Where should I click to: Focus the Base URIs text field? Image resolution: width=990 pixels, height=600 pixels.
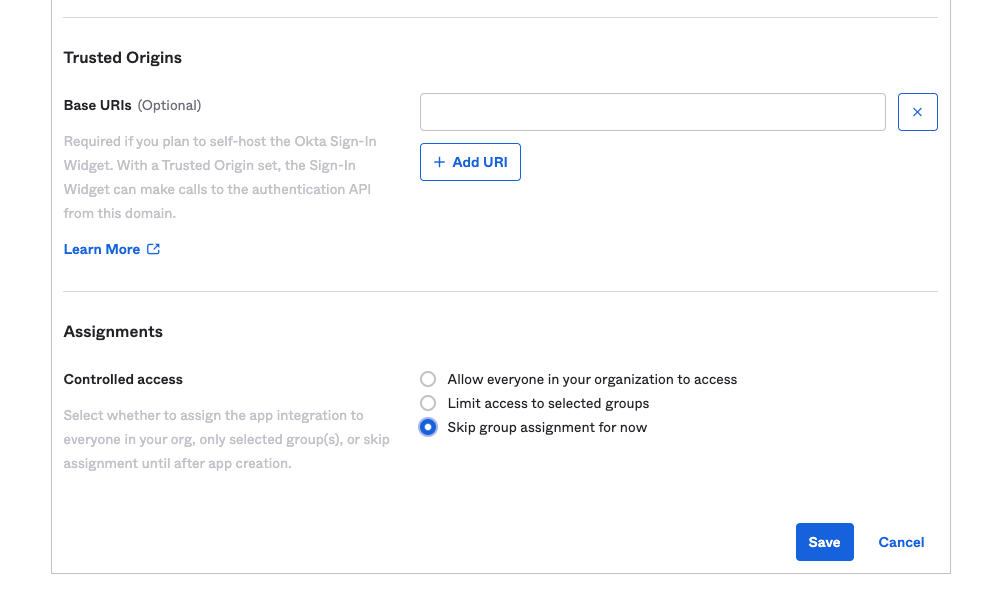pyautogui.click(x=653, y=112)
